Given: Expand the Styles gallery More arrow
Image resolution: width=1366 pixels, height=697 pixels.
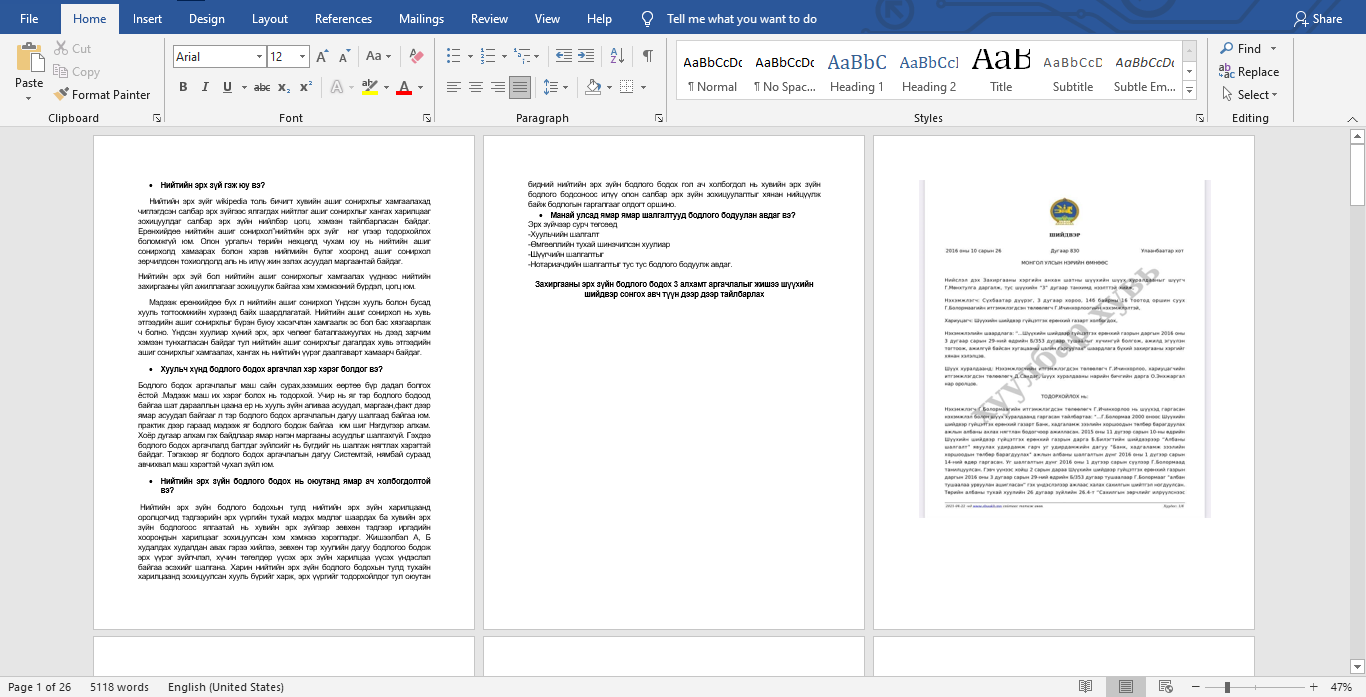Looking at the screenshot, I should coord(1190,89).
